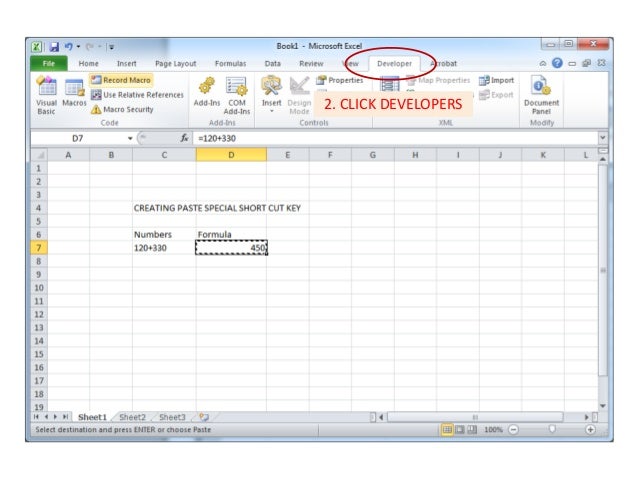Switch to Page Layout view

pos(459,429)
